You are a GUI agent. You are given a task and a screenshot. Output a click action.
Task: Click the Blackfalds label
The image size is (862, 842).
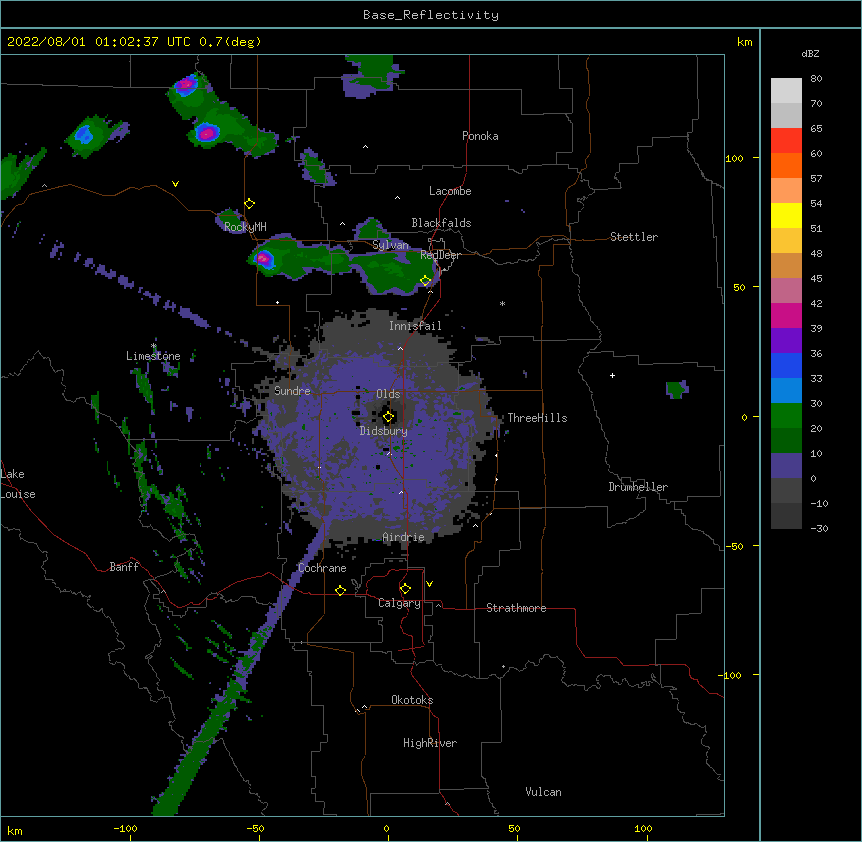pyautogui.click(x=441, y=223)
